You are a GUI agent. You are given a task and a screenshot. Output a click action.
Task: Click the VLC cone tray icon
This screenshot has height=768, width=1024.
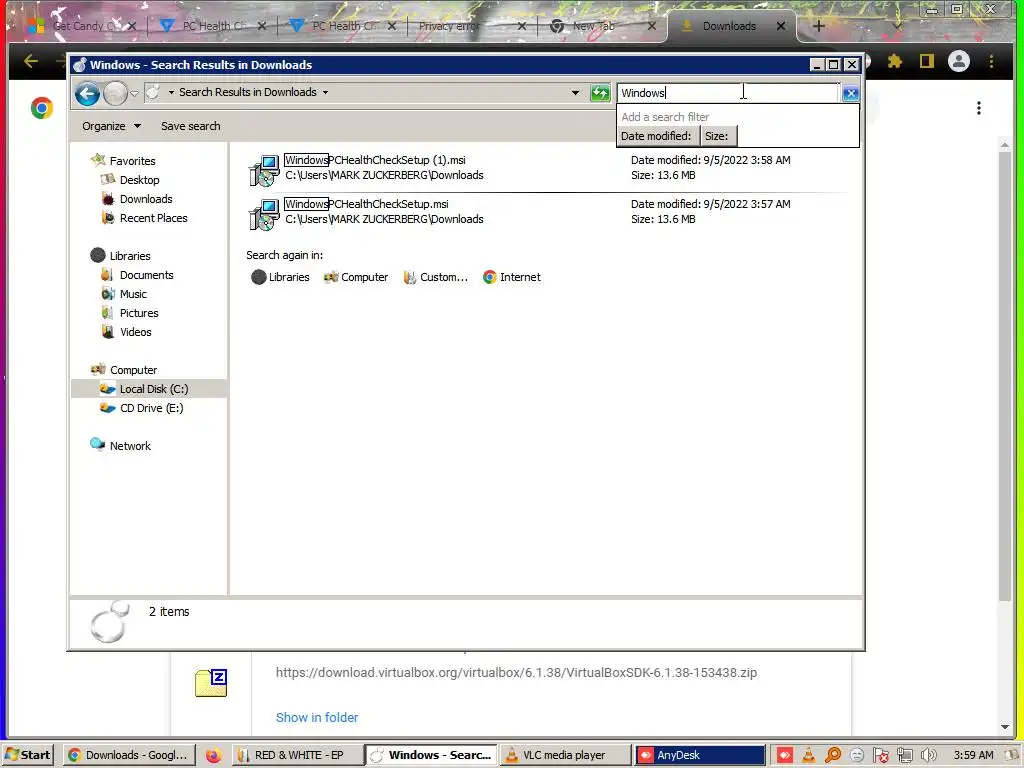[x=808, y=756]
